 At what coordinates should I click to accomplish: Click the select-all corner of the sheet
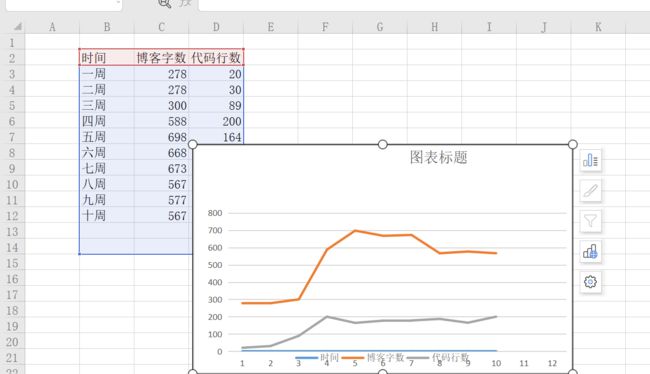pyautogui.click(x=17, y=27)
